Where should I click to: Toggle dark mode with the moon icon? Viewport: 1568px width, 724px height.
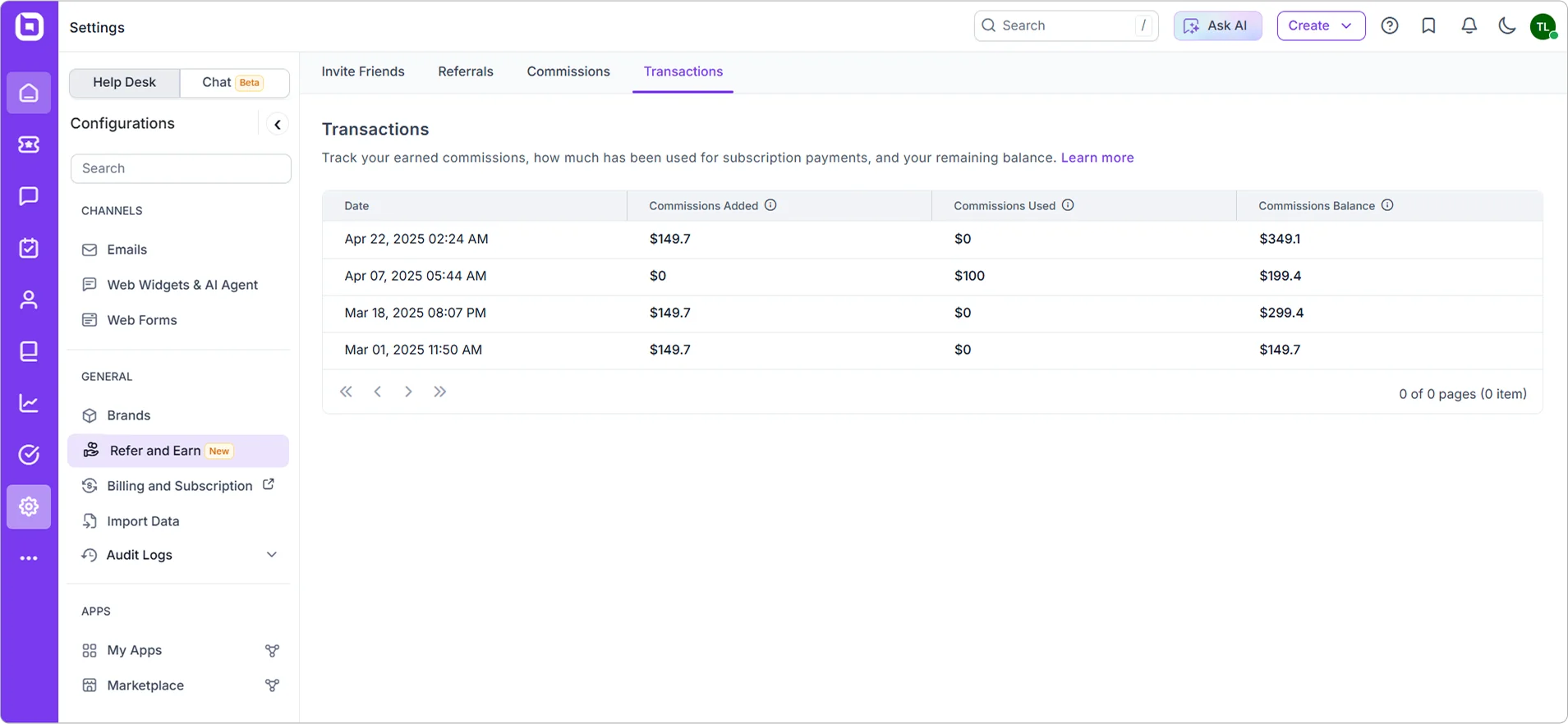[x=1507, y=25]
